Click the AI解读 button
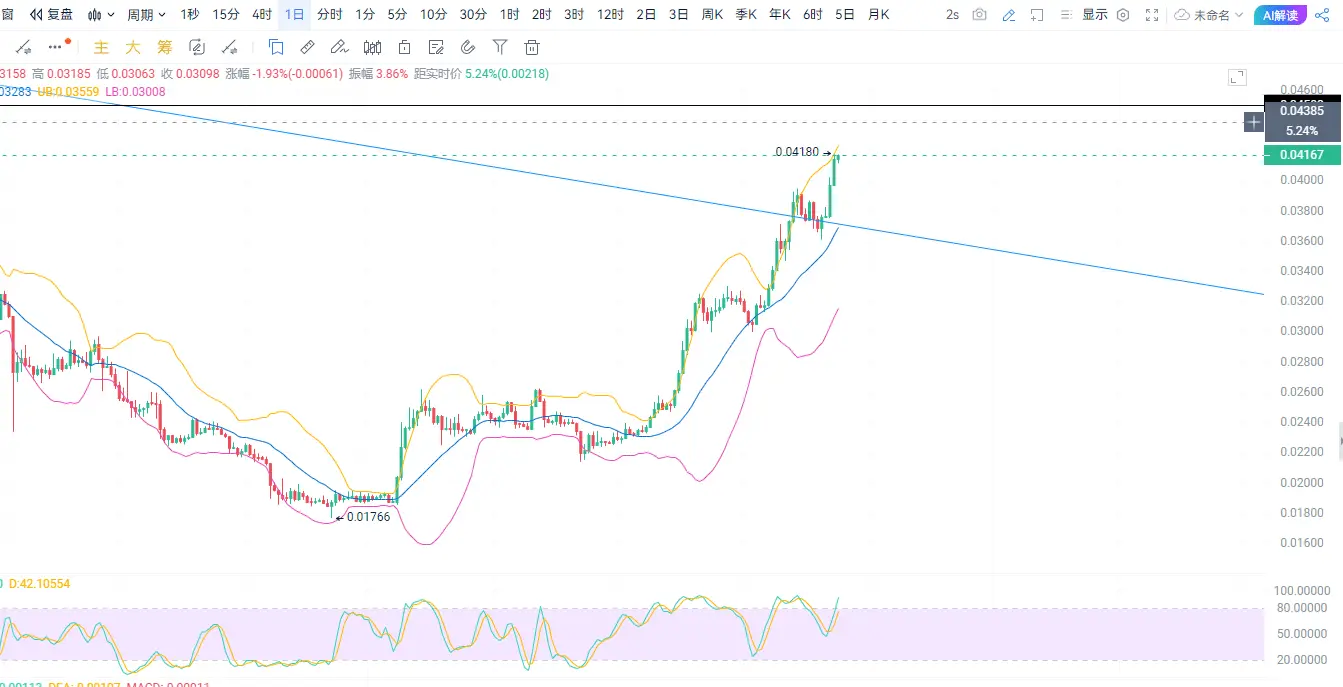 [x=1280, y=15]
